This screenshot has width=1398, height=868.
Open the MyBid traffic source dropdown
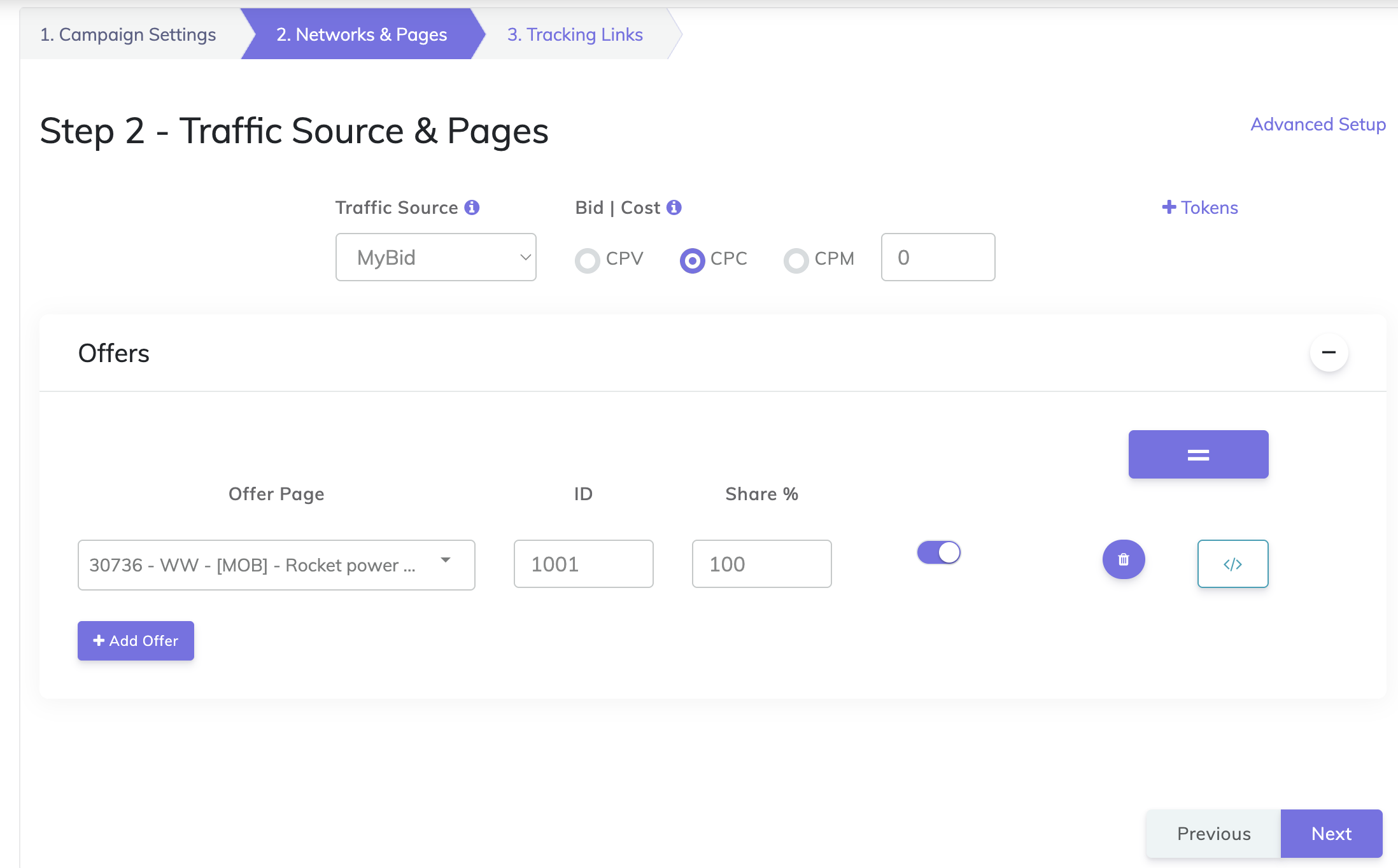point(435,257)
